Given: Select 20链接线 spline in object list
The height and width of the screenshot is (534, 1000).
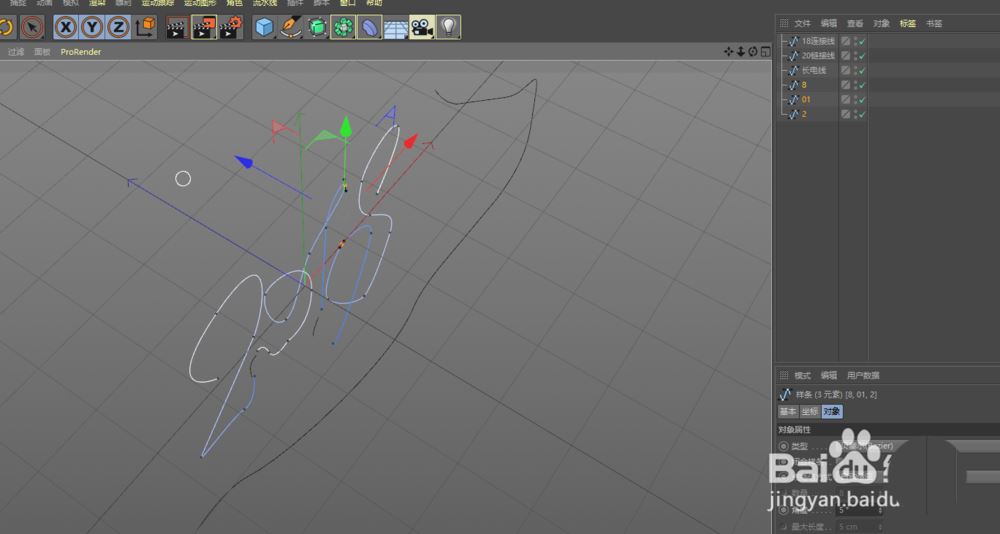Looking at the screenshot, I should [x=818, y=56].
